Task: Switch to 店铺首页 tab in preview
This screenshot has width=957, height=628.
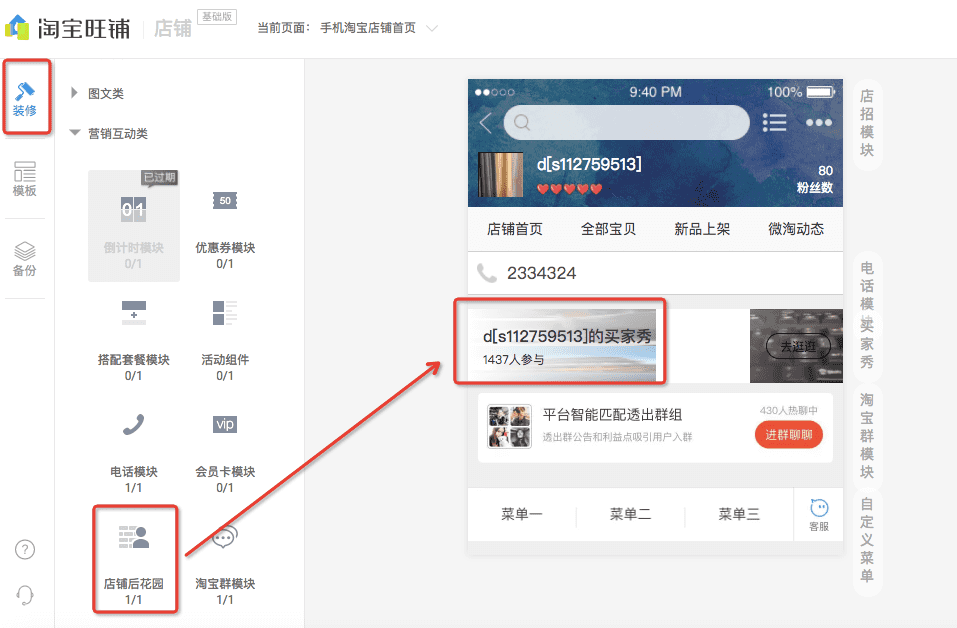Action: 515,229
